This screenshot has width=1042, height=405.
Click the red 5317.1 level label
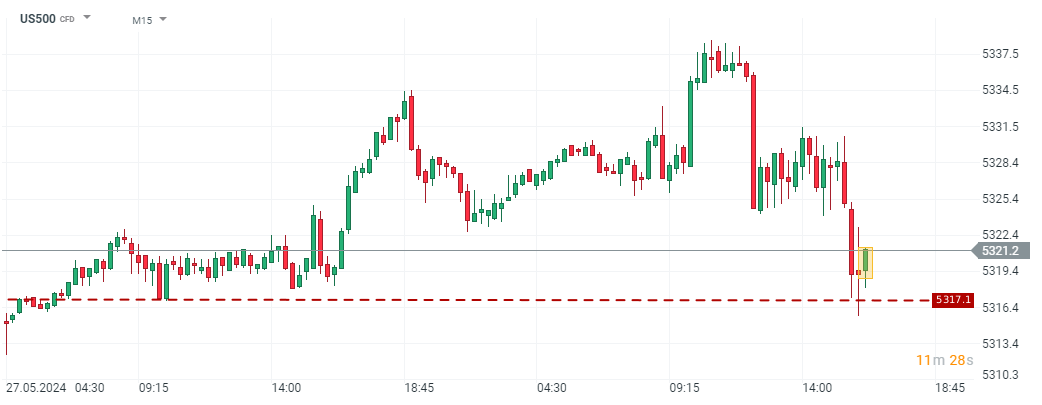[x=951, y=299]
